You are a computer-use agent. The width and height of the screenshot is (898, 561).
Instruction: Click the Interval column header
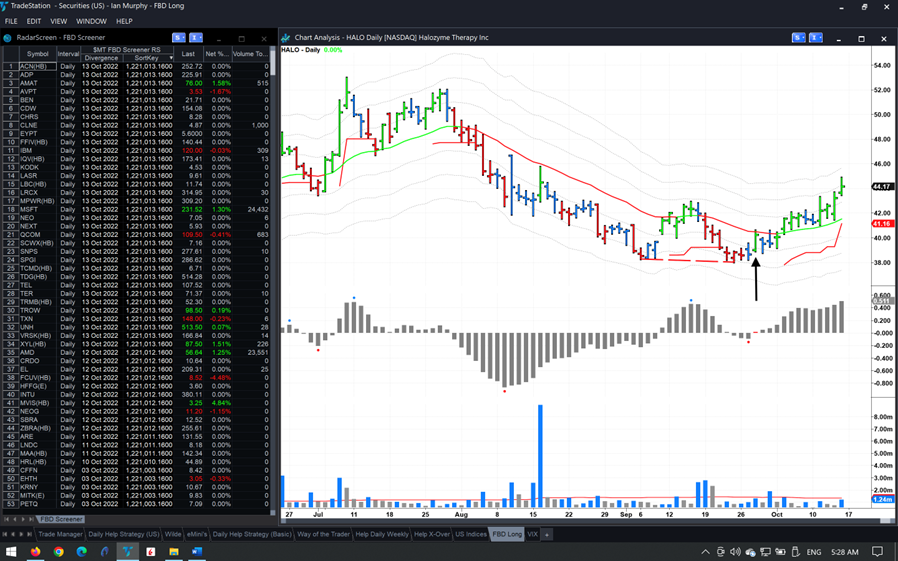coord(68,54)
